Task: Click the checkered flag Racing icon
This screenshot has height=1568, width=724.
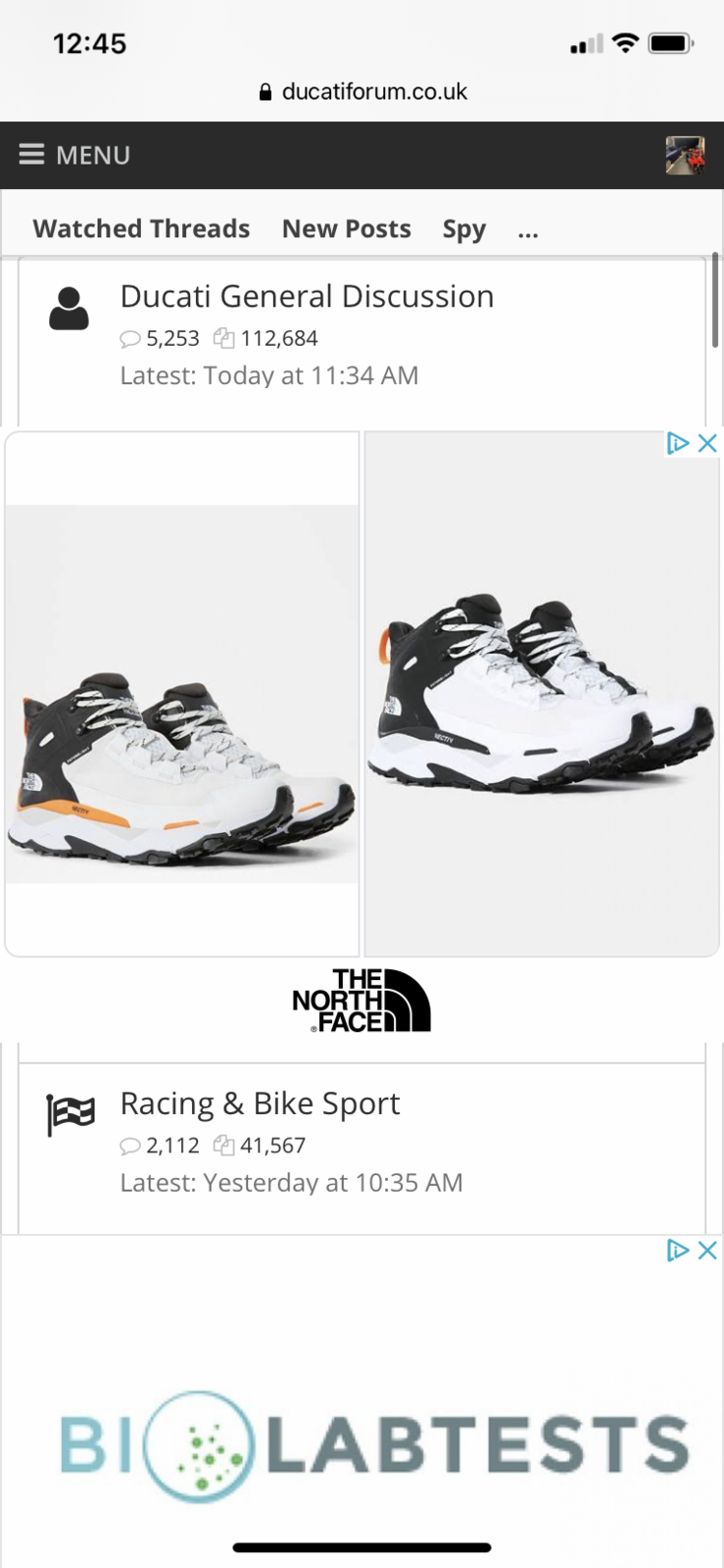Action: pyautogui.click(x=71, y=1114)
